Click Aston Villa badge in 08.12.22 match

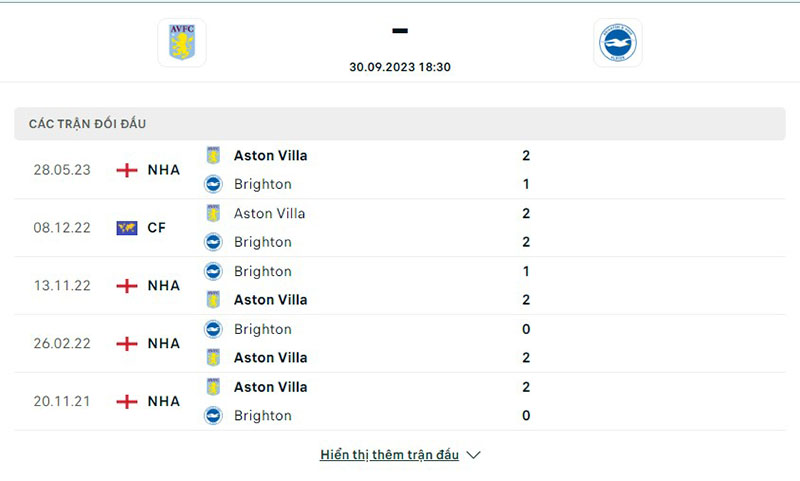(213, 213)
